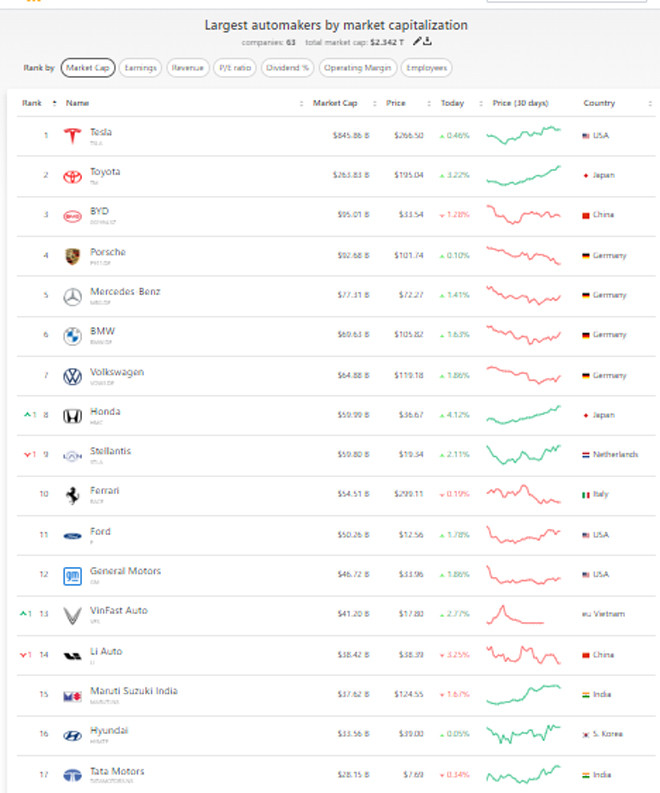660x793 pixels.
Task: Open the Volkswagen company link
Action: pos(117,372)
